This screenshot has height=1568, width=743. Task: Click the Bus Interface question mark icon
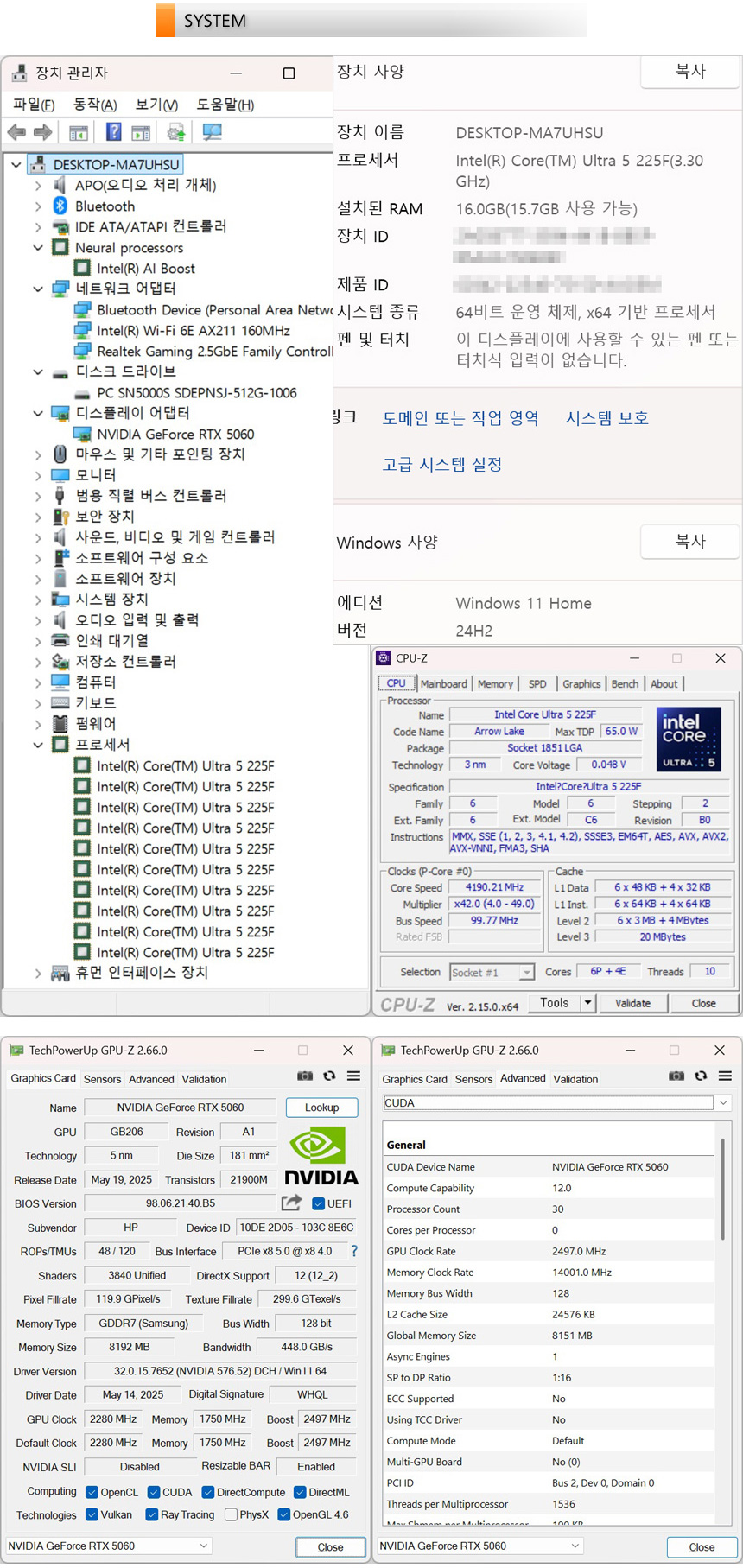354,1251
